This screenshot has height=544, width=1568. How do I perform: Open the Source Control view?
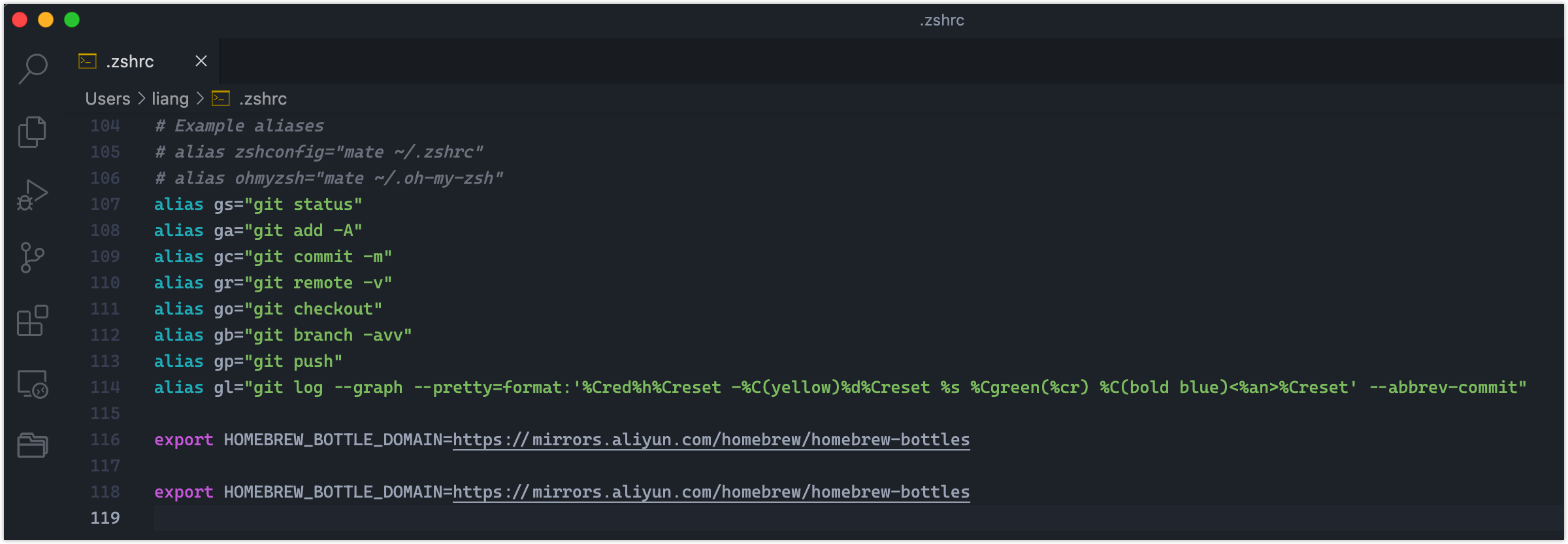32,256
